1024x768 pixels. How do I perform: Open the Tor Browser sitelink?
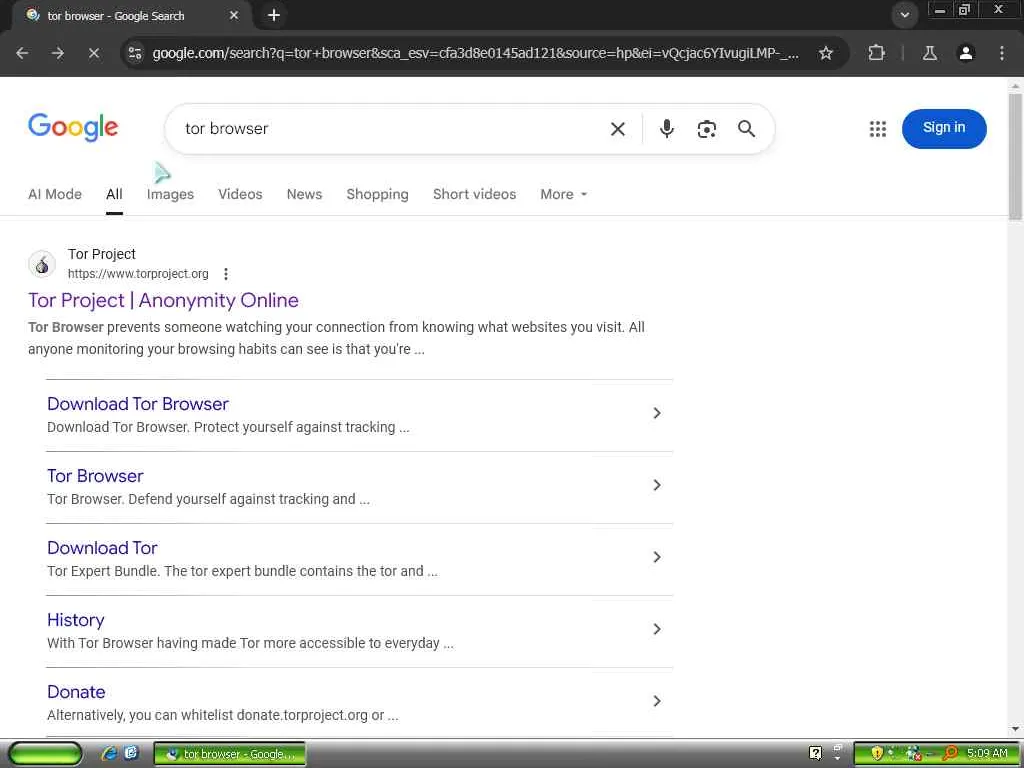(x=95, y=475)
